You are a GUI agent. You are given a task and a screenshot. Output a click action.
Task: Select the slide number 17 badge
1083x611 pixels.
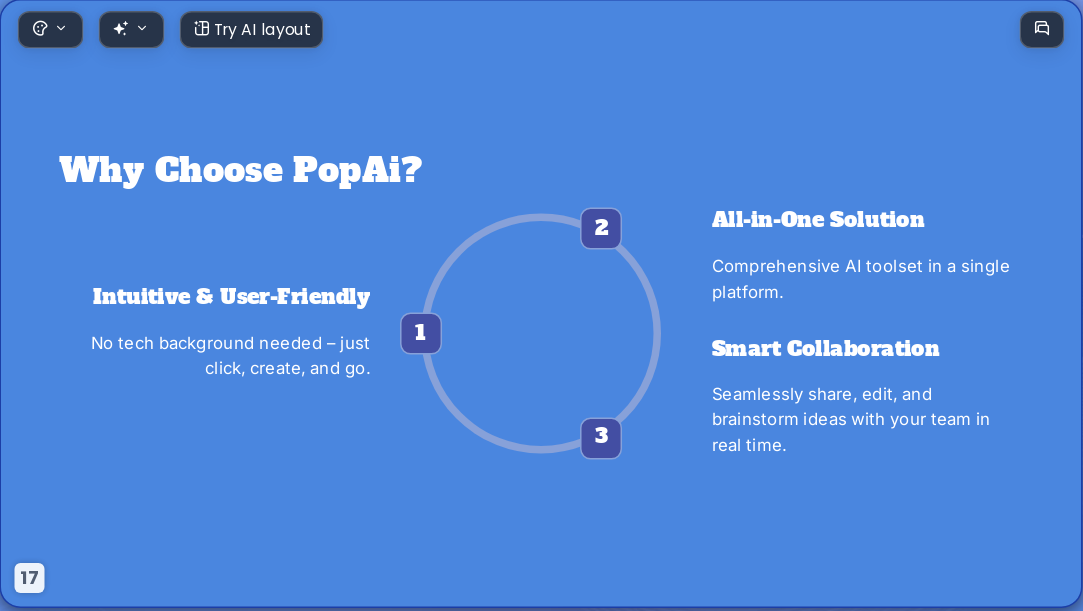tap(29, 578)
